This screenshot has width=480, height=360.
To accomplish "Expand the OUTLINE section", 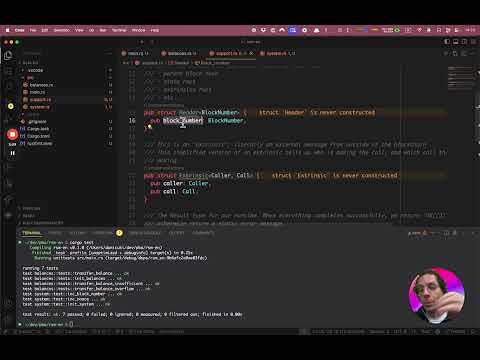I will coord(31,208).
